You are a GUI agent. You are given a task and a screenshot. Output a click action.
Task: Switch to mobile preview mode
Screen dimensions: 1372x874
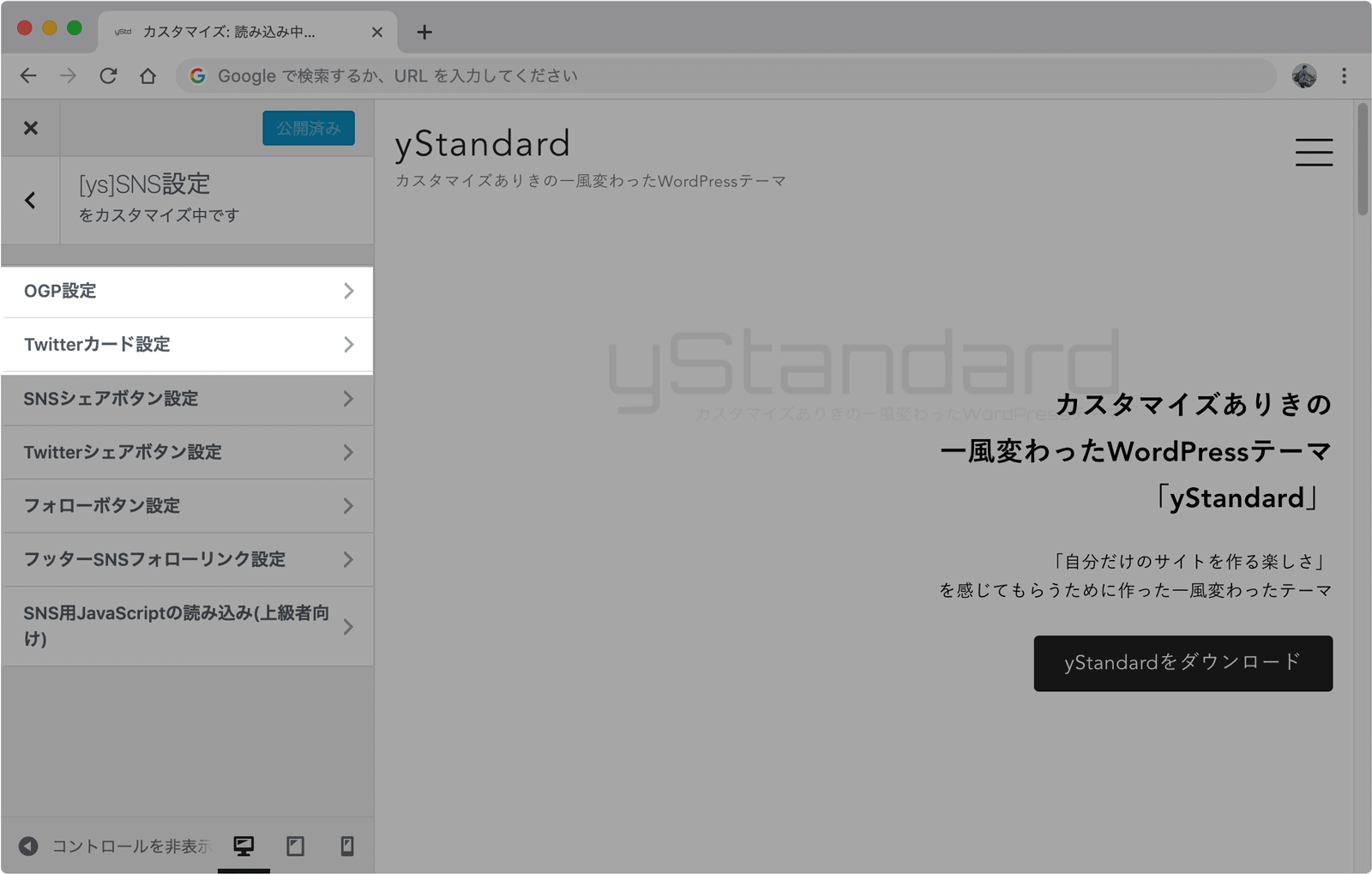click(347, 847)
